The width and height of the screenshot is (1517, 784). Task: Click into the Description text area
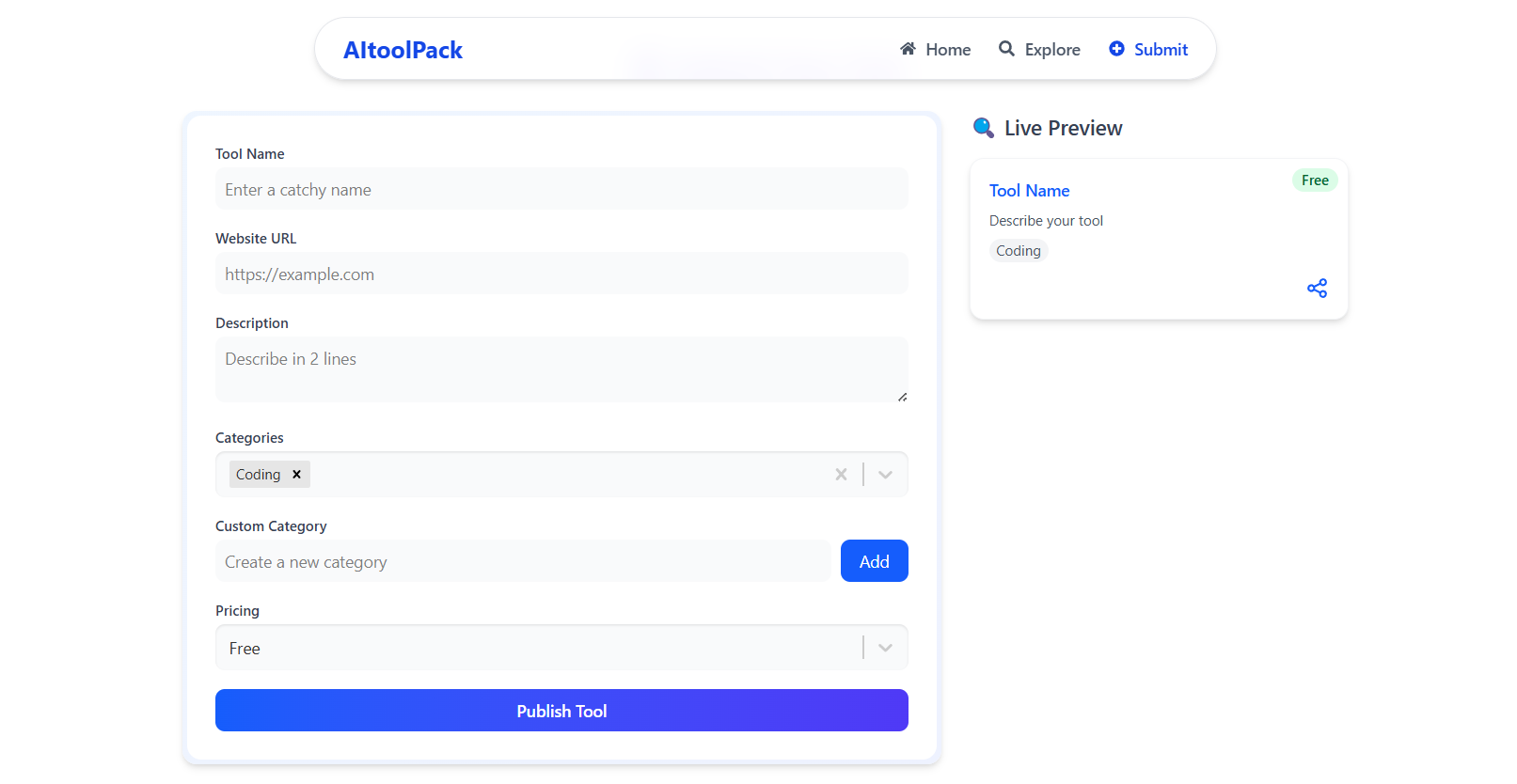pos(561,369)
